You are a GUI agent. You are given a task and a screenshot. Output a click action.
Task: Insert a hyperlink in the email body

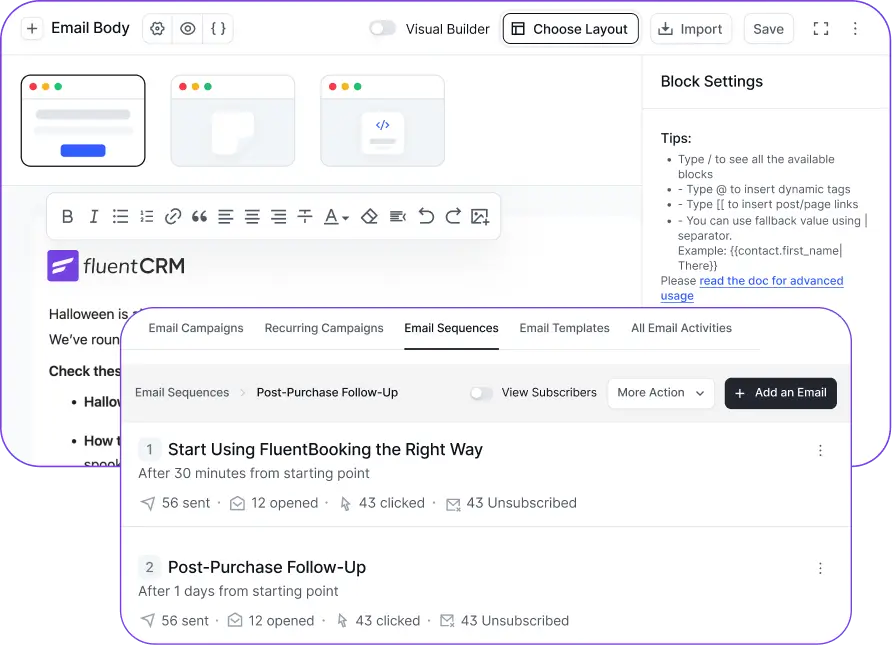point(172,216)
